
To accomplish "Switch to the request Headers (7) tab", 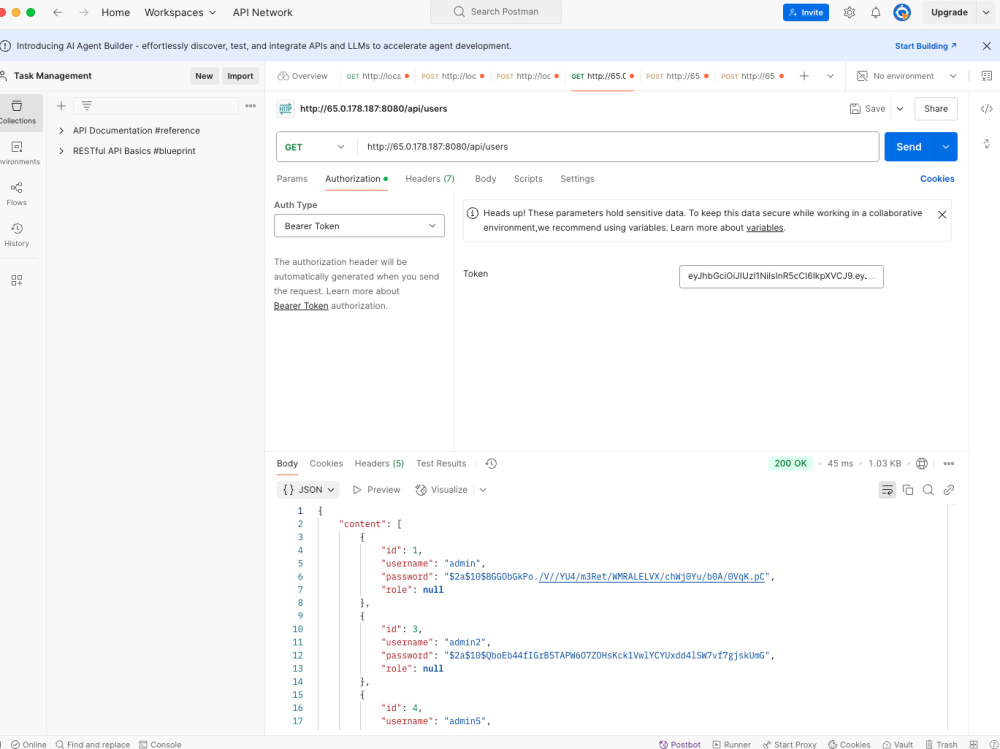I will click(x=430, y=179).
